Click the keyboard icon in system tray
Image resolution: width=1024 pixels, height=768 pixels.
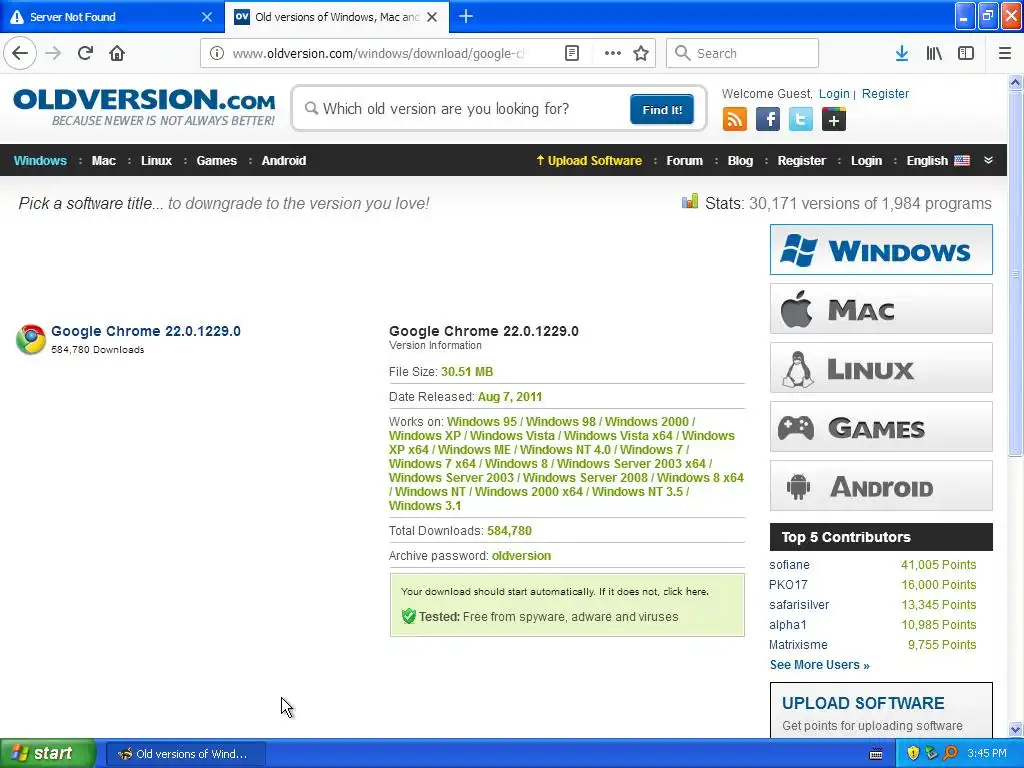tap(876, 754)
